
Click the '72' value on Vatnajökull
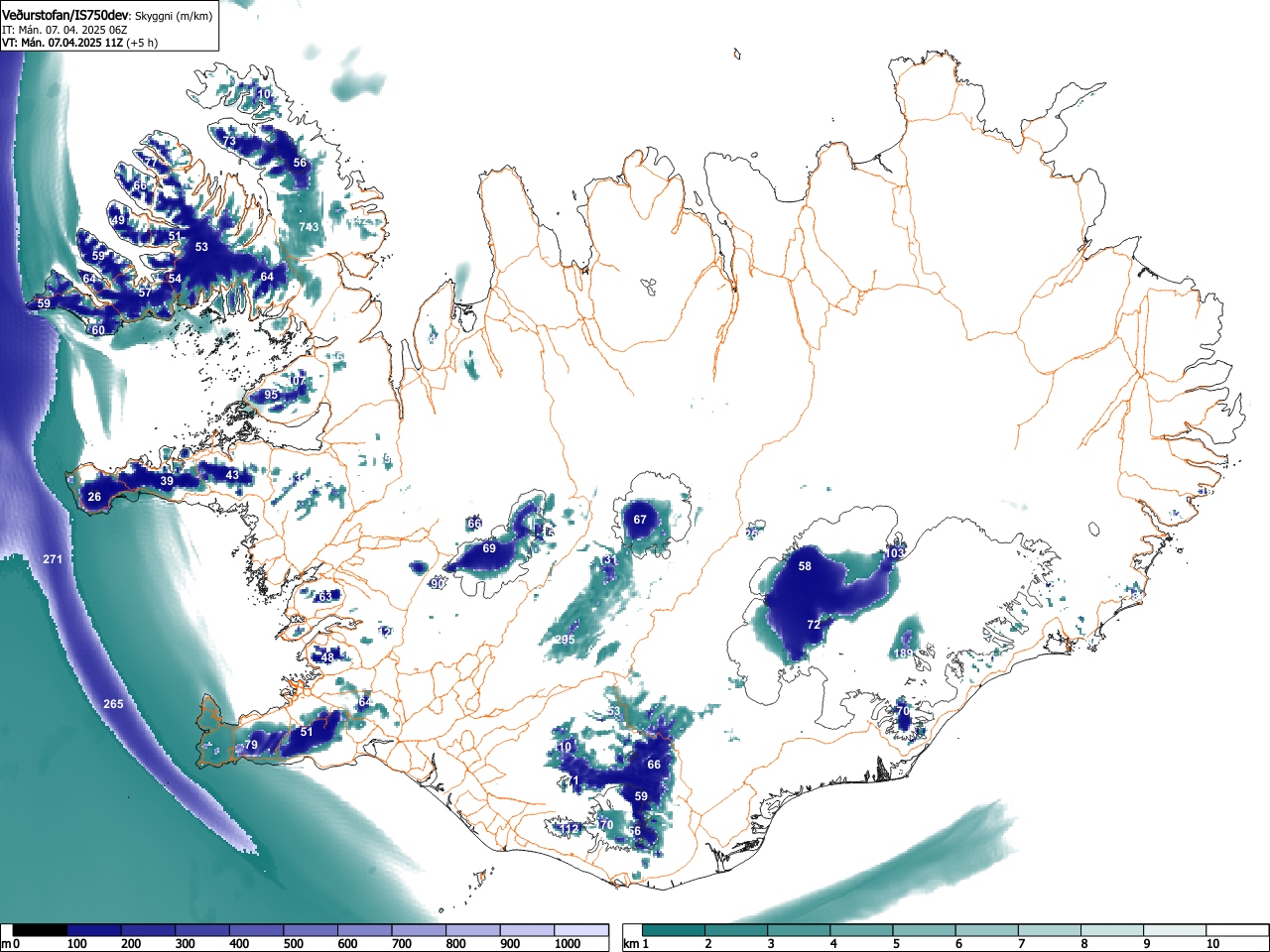[x=814, y=625]
